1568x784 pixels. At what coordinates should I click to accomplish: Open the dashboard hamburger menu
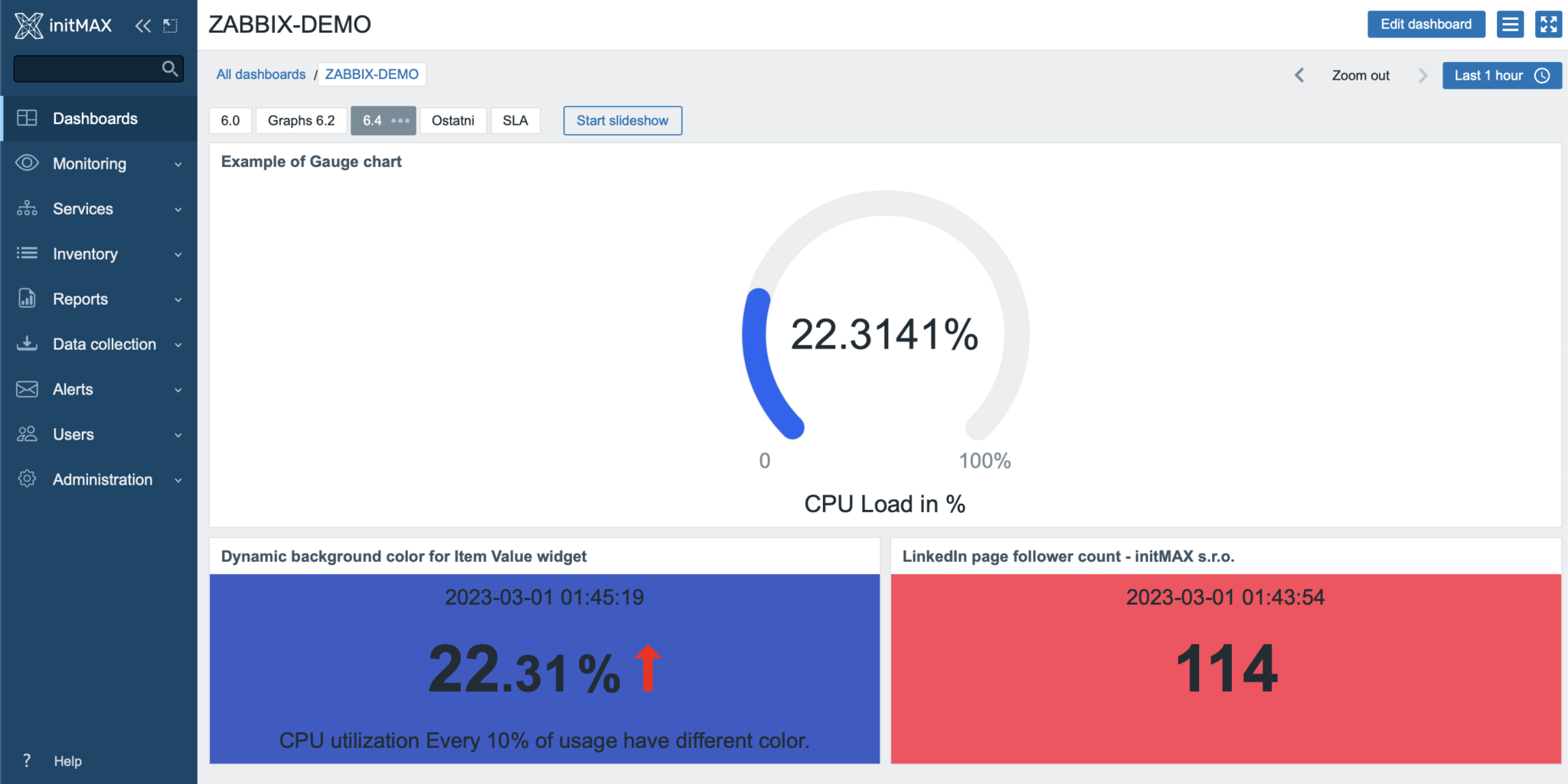(1510, 24)
